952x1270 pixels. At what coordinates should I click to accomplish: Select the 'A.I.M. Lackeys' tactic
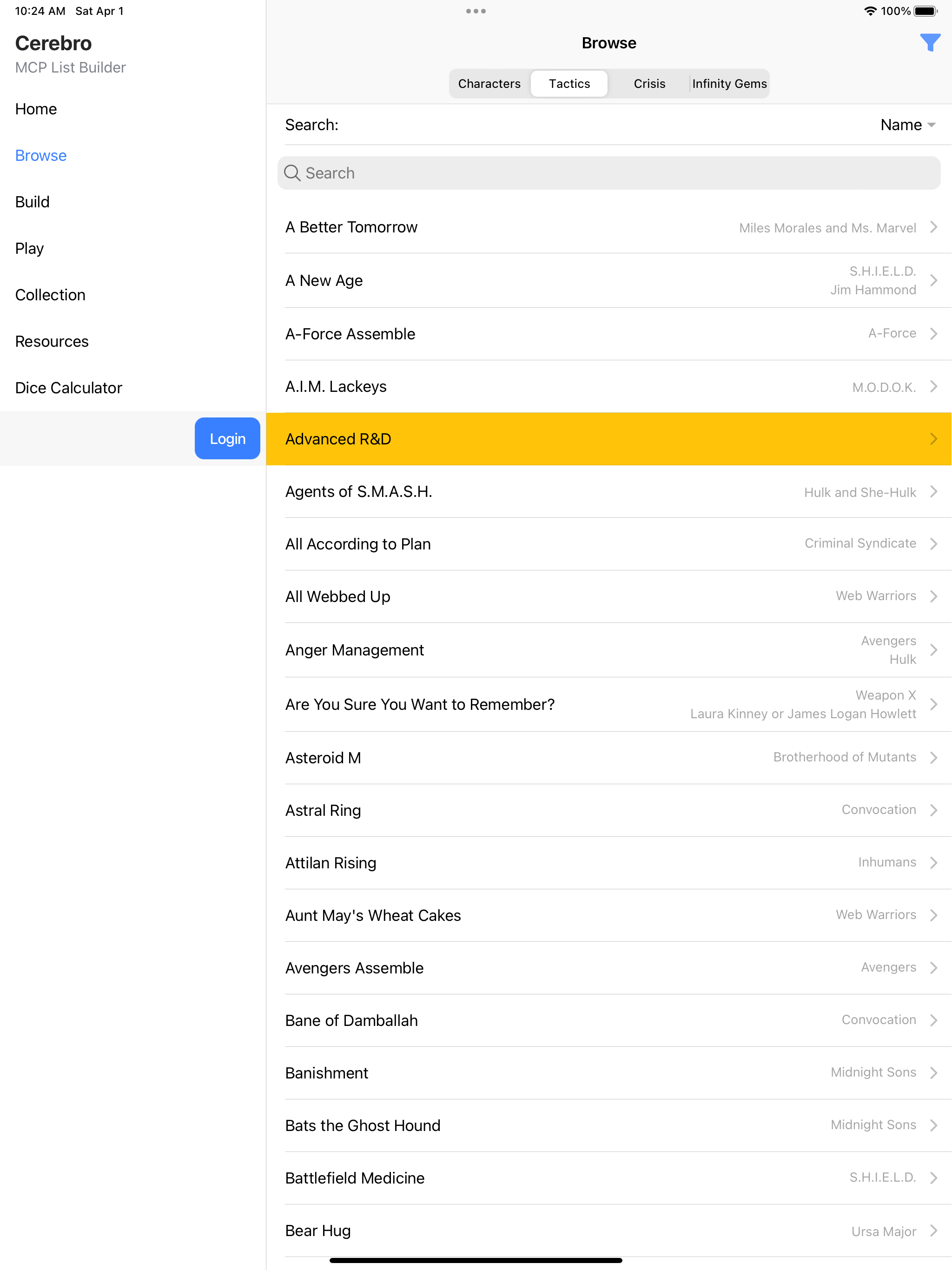coord(608,386)
